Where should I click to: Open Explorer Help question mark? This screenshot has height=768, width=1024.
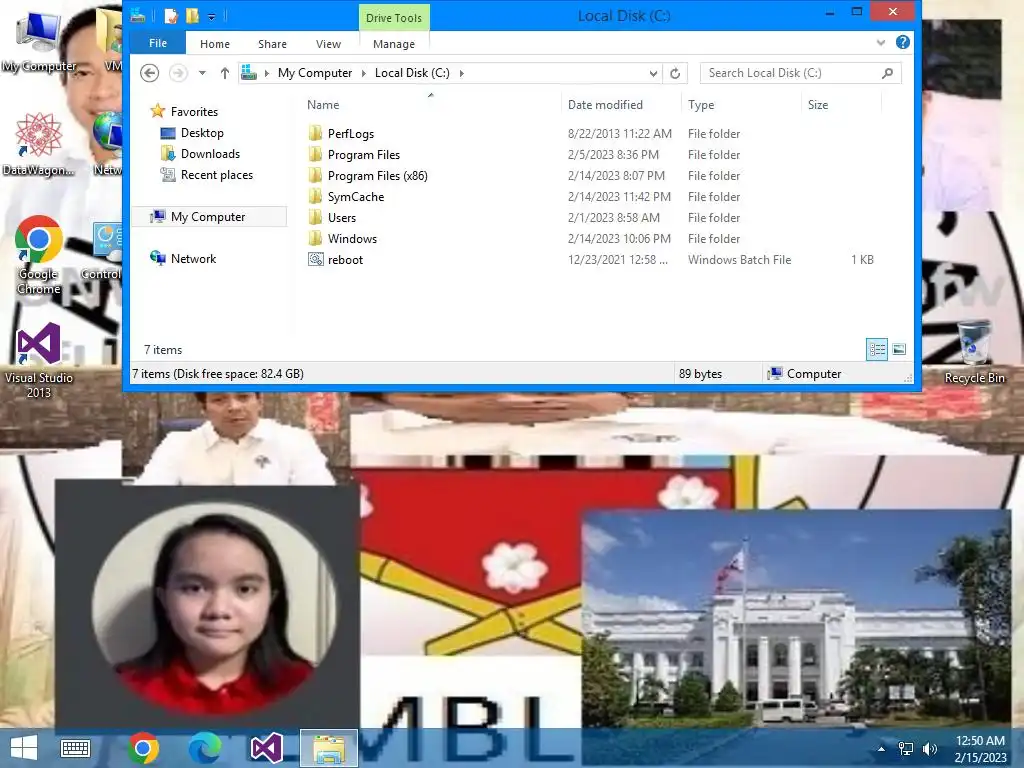(903, 42)
